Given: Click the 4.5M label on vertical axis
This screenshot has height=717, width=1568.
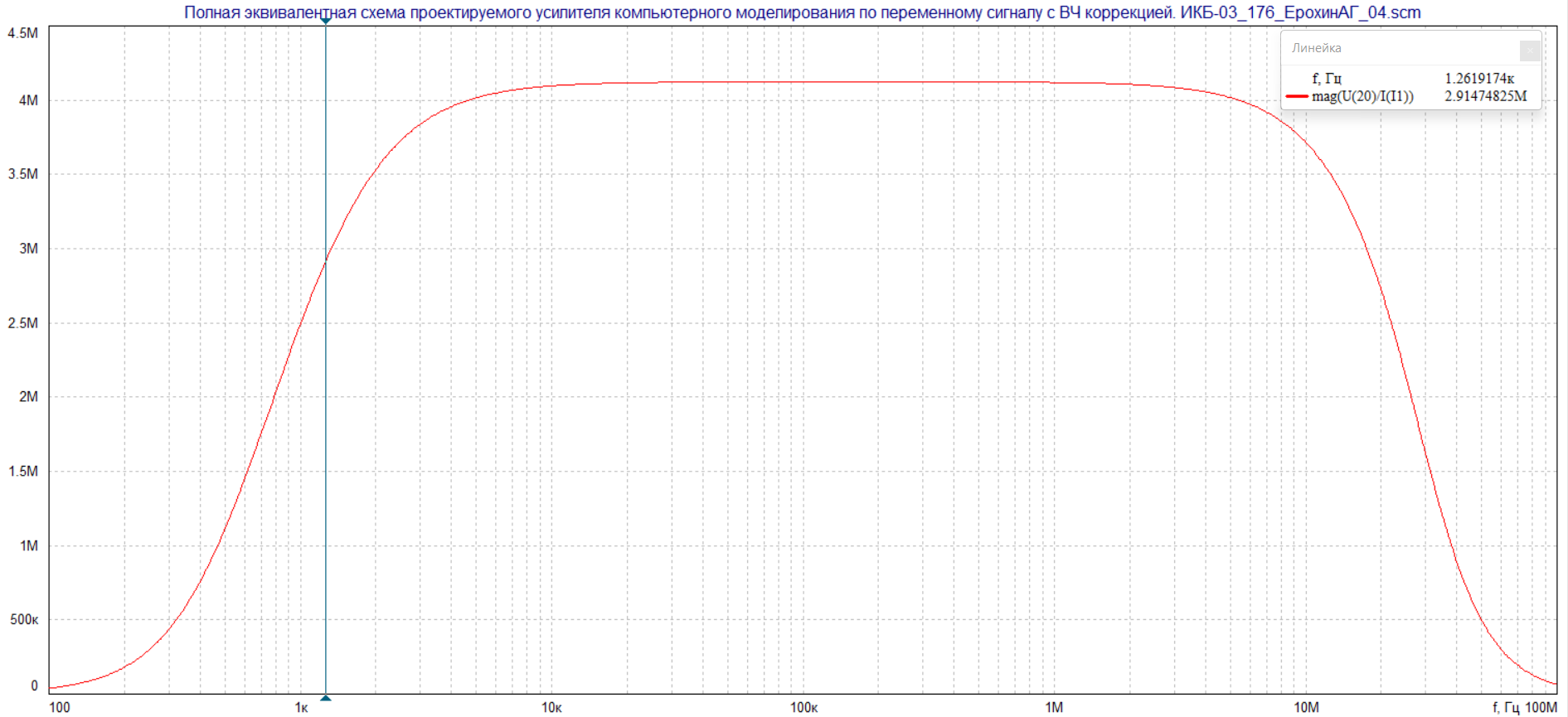Looking at the screenshot, I should click(x=22, y=33).
